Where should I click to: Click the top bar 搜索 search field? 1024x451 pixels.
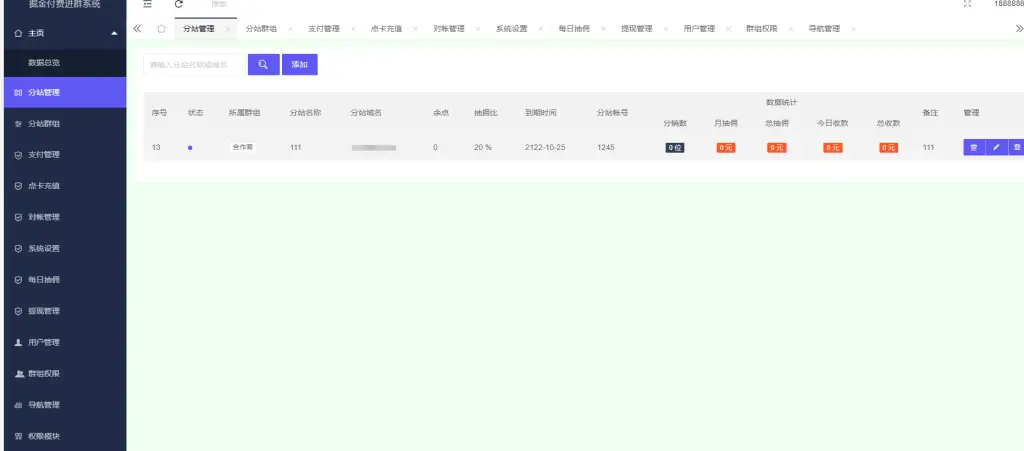tap(219, 4)
